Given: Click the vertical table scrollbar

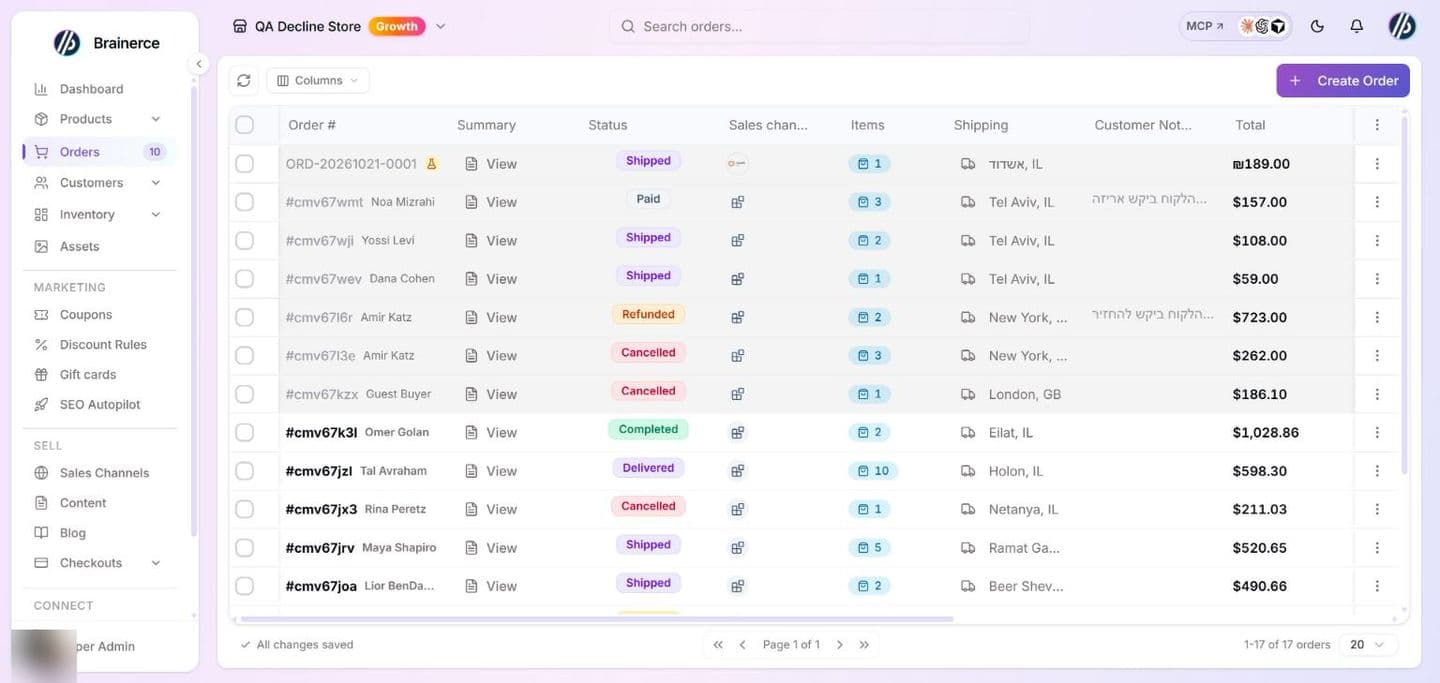Looking at the screenshot, I should (1404, 295).
